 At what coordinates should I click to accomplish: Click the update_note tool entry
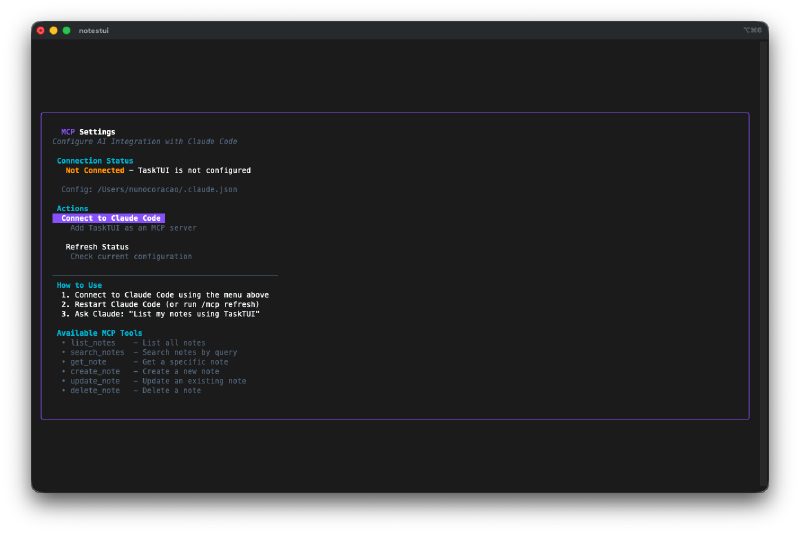95,381
